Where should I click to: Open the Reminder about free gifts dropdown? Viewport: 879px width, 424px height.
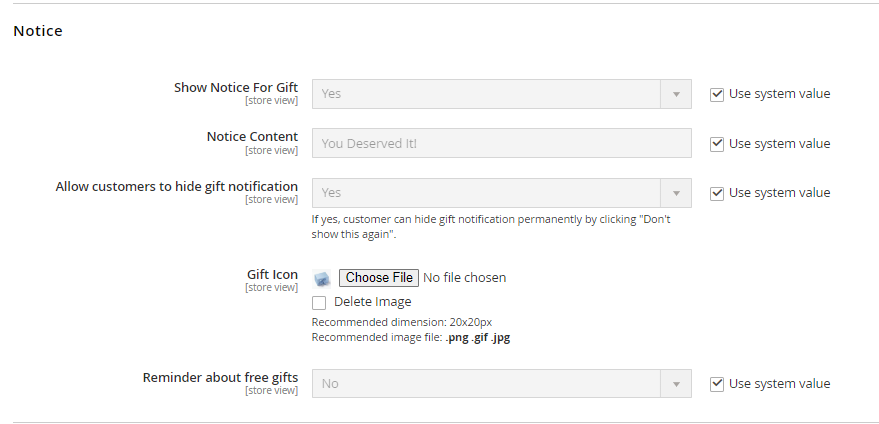pyautogui.click(x=501, y=384)
